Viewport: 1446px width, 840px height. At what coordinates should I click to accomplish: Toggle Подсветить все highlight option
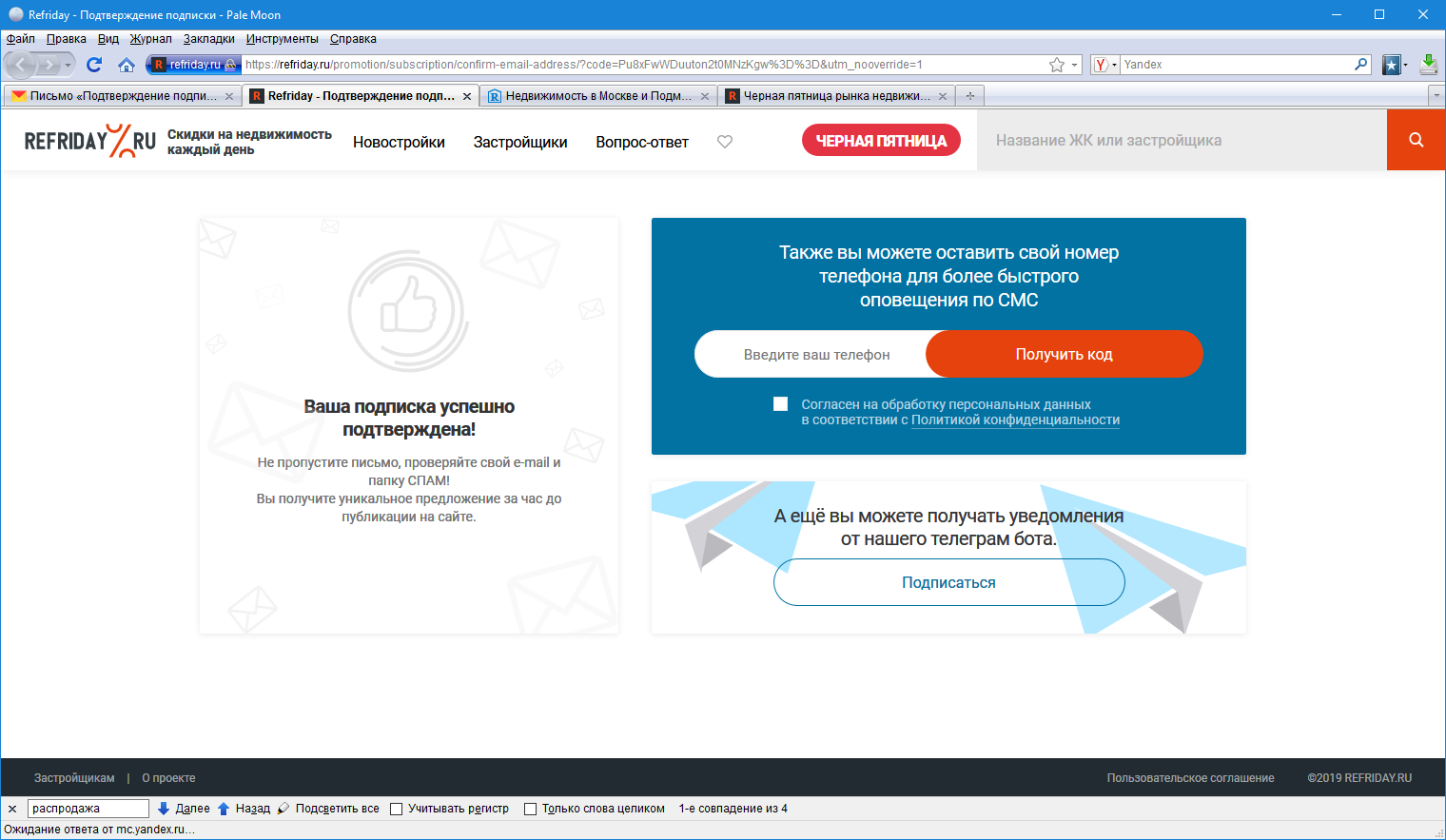(x=328, y=809)
